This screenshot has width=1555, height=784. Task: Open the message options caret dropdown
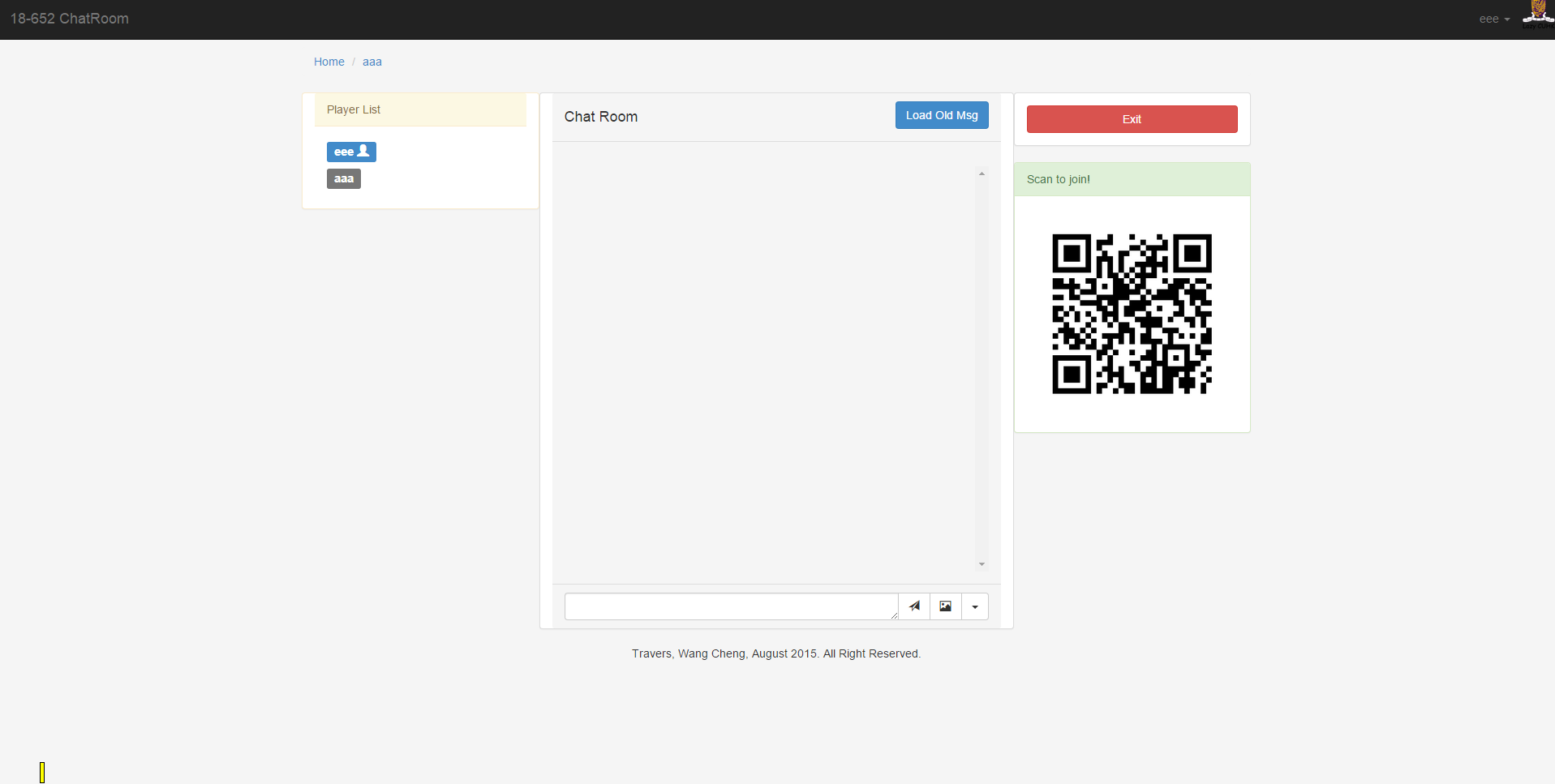coord(975,606)
